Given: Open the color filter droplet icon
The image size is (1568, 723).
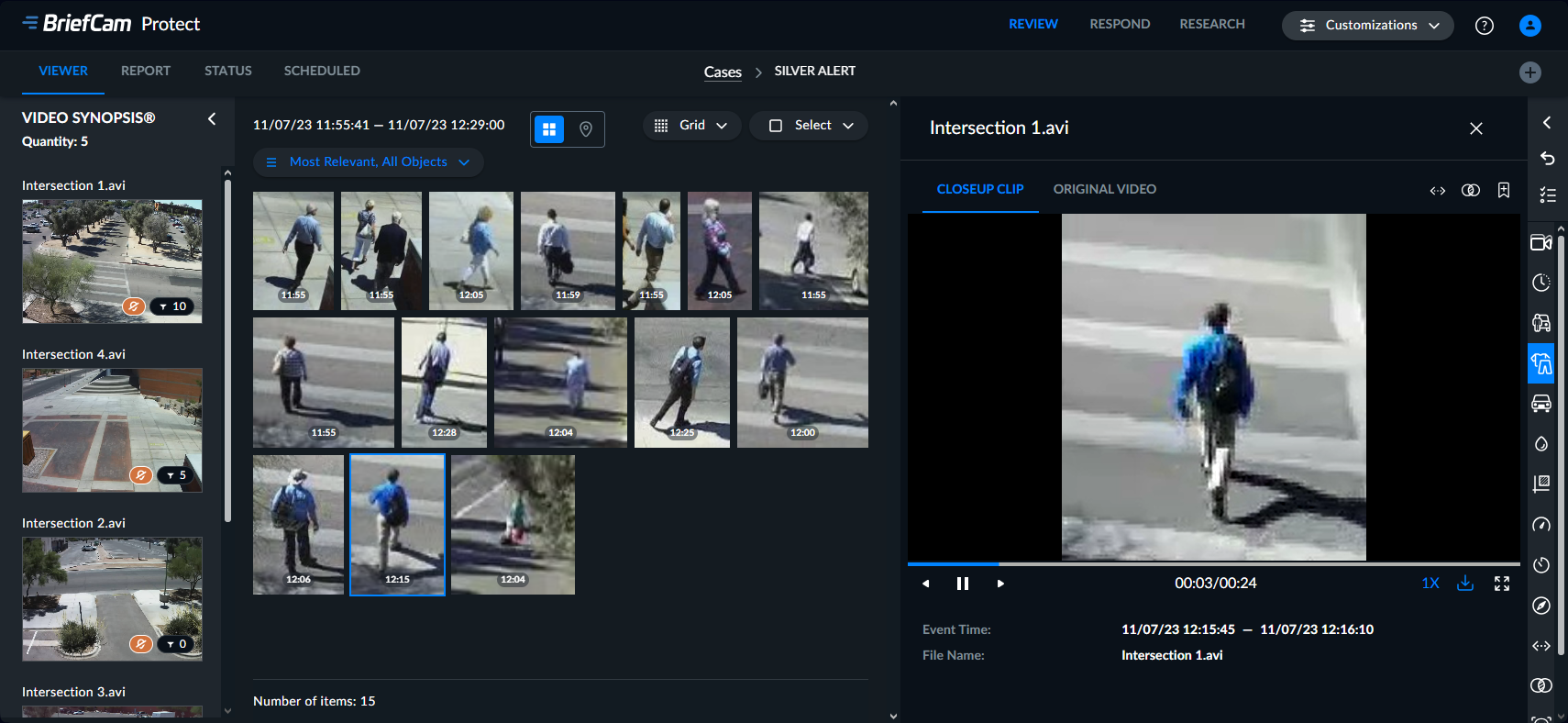Looking at the screenshot, I should coord(1541,444).
